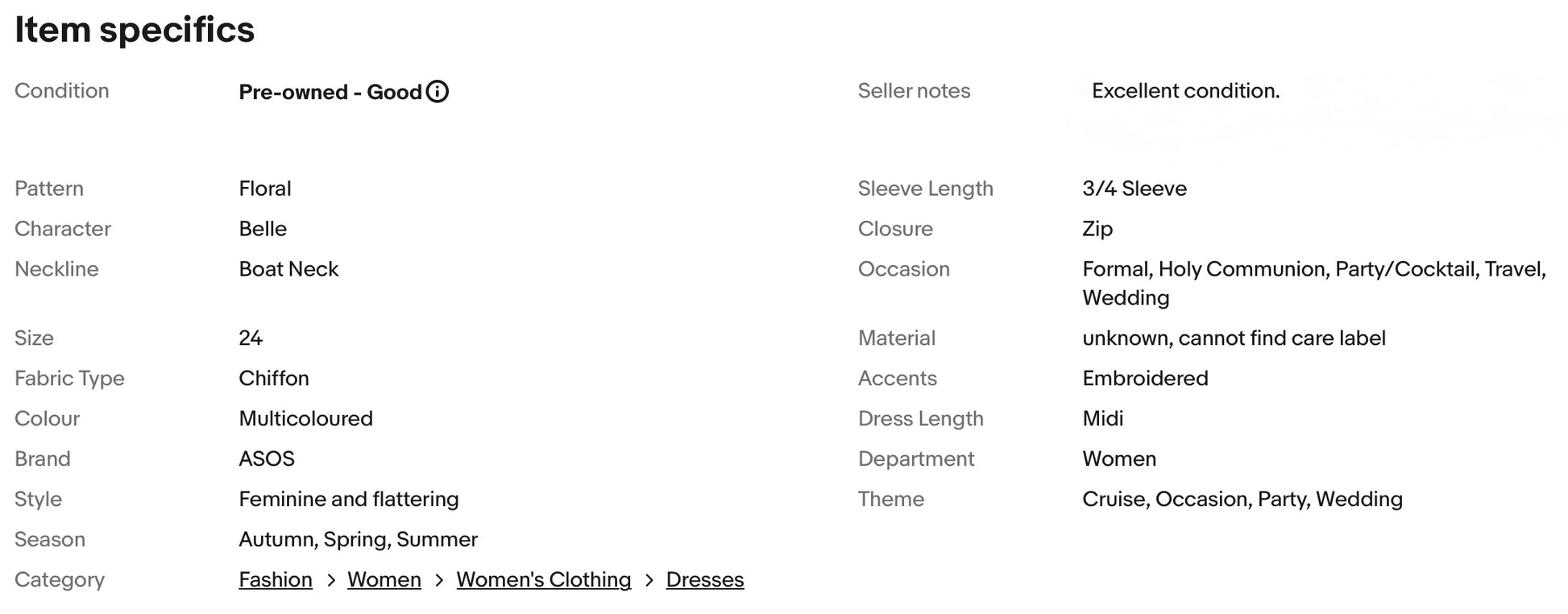Click the Belle character value

pos(263,229)
